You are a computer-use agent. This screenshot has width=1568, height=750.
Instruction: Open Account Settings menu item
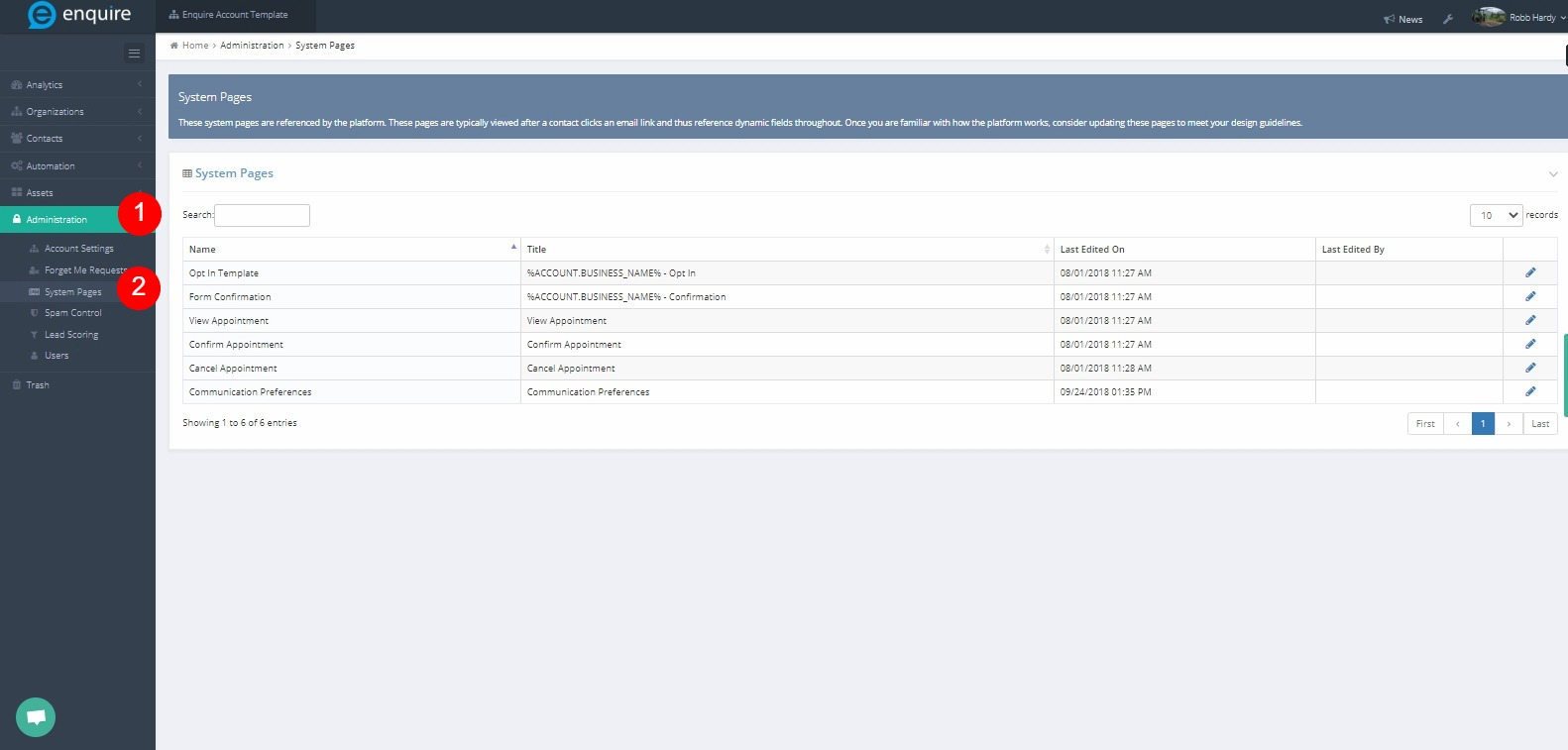[79, 249]
